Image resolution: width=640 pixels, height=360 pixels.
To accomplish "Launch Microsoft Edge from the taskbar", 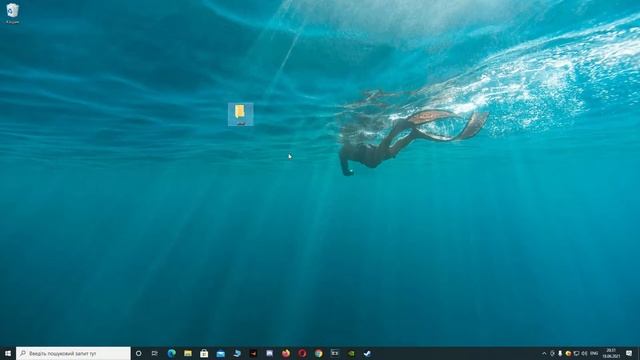I will pyautogui.click(x=171, y=353).
